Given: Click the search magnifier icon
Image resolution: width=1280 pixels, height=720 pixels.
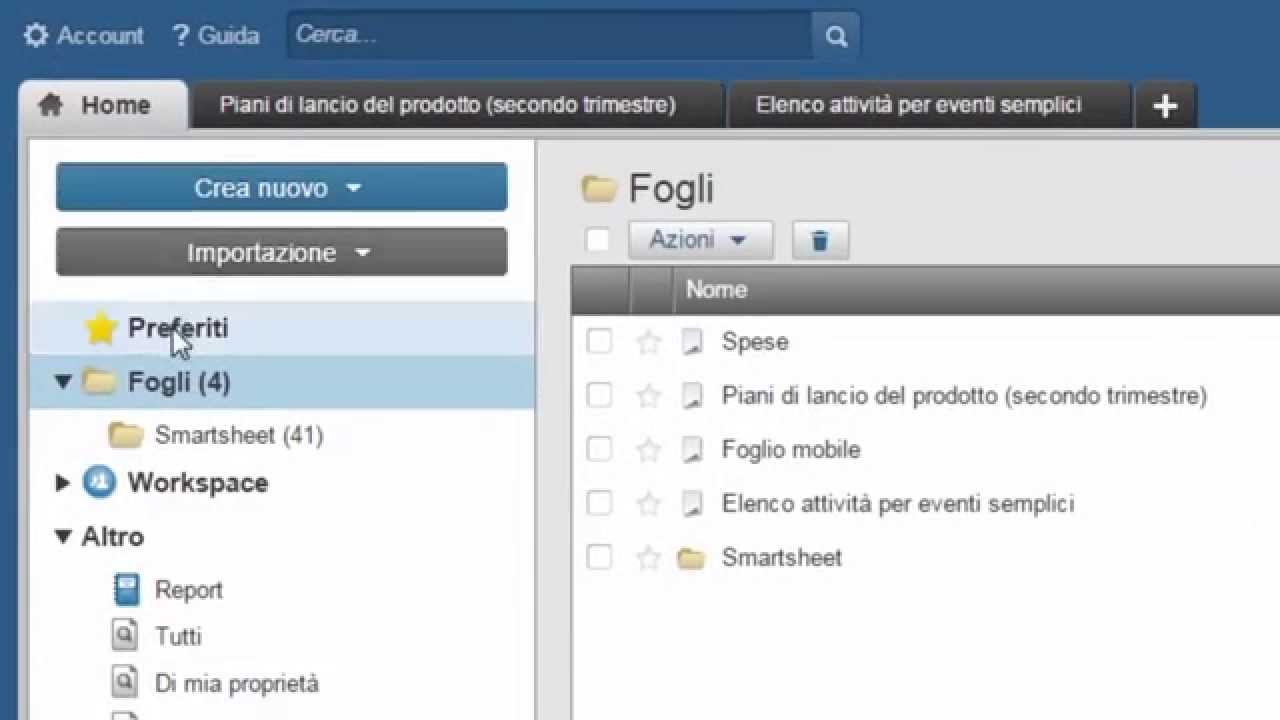Looking at the screenshot, I should point(836,37).
